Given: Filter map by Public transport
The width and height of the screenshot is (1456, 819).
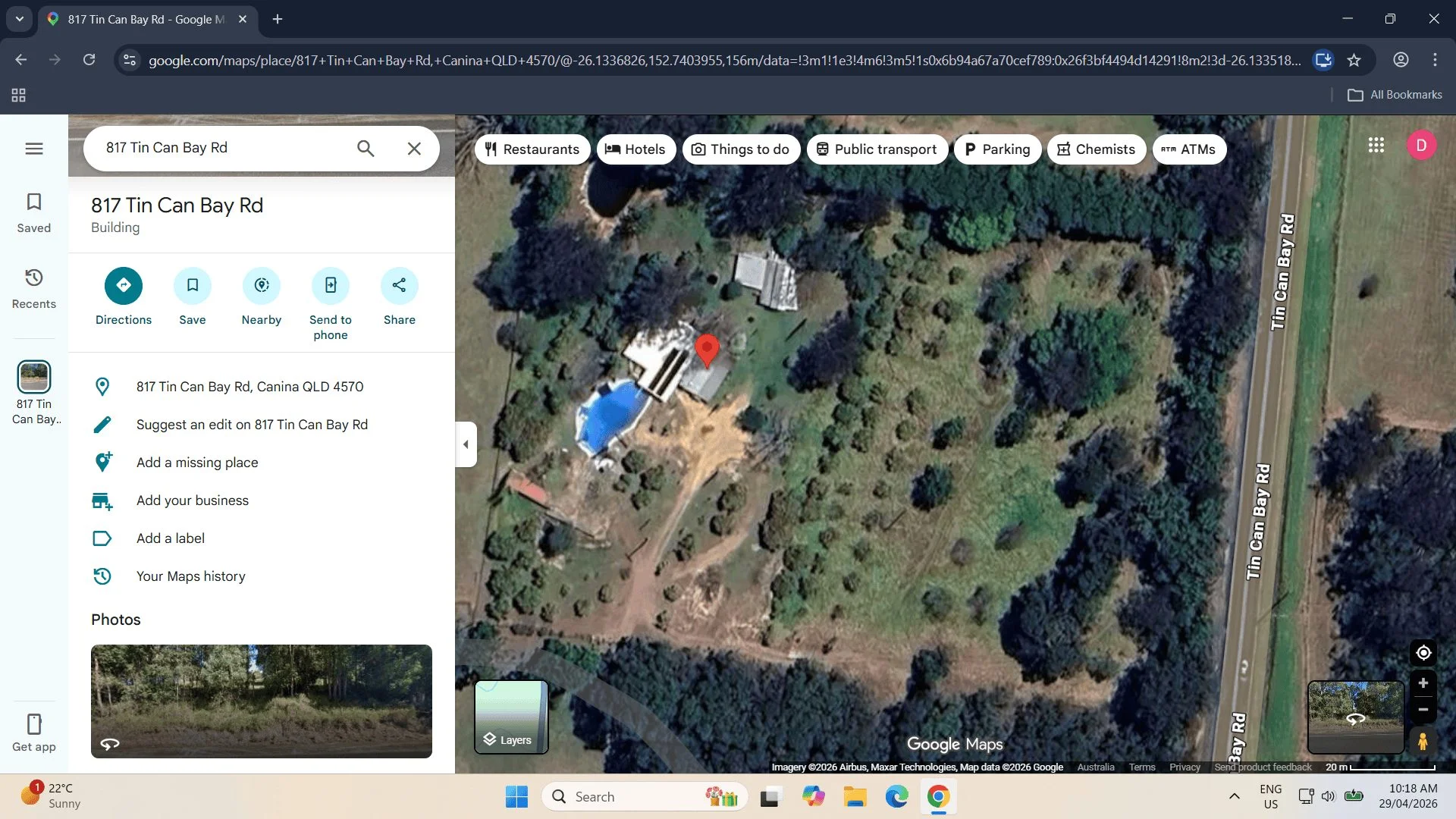Looking at the screenshot, I should coord(877,149).
